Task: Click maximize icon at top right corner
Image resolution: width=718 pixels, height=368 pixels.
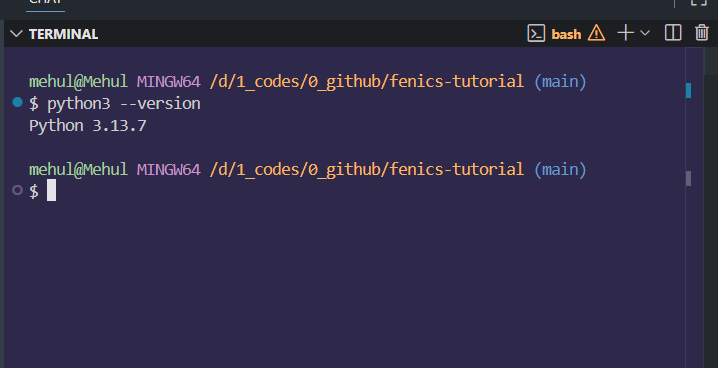Action: pyautogui.click(x=699, y=2)
